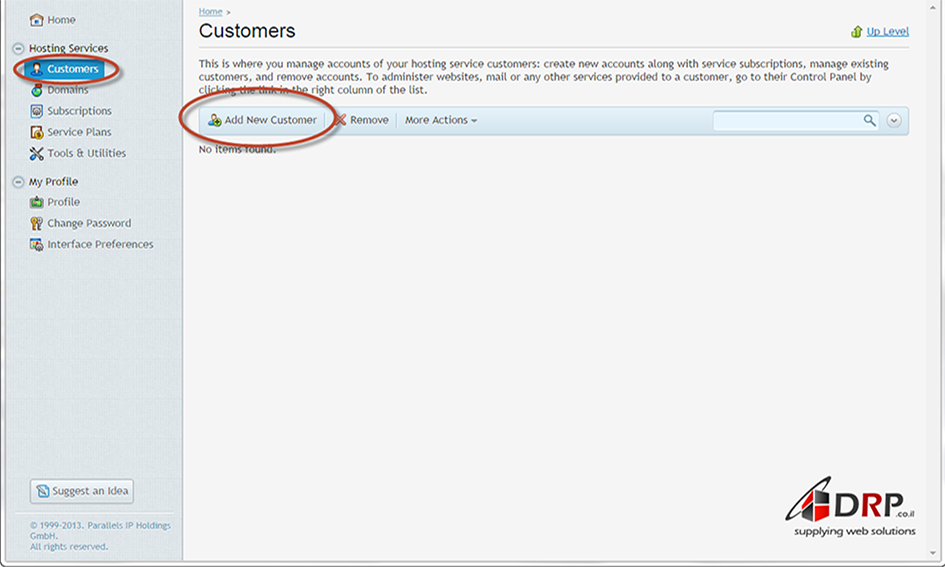Click inside the customer search field
This screenshot has height=567, width=945.
tap(786, 120)
